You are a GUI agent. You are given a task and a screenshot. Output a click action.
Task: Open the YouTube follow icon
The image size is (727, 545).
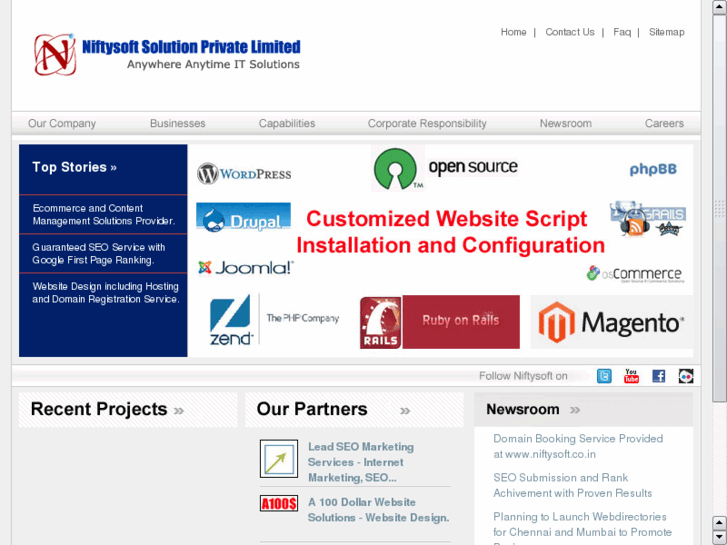click(x=631, y=376)
